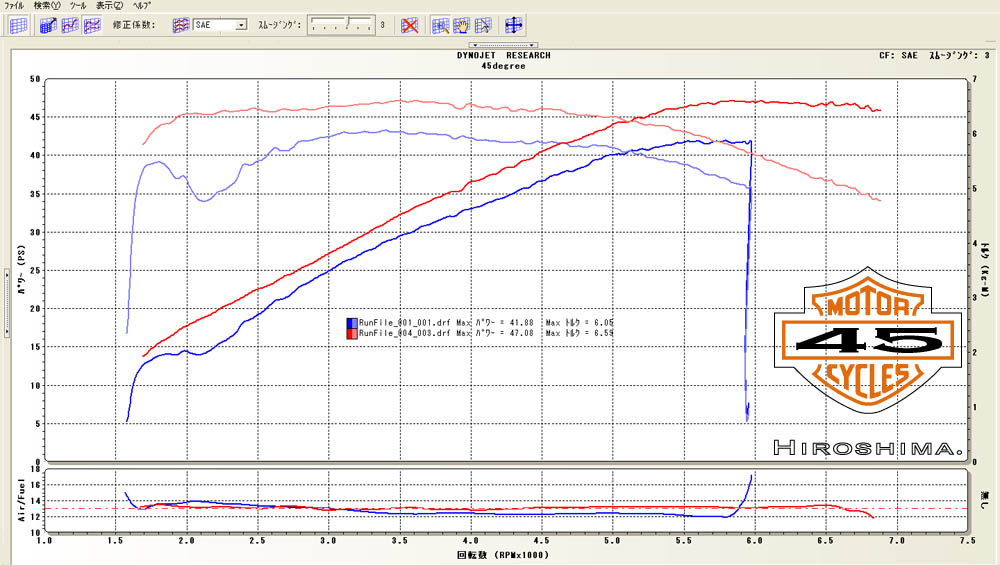Click the smoothing level slider

coord(340,24)
